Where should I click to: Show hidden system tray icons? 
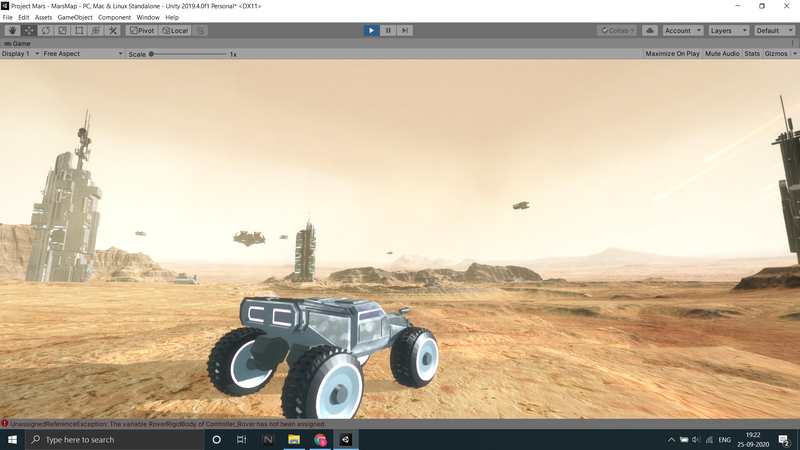(x=671, y=440)
